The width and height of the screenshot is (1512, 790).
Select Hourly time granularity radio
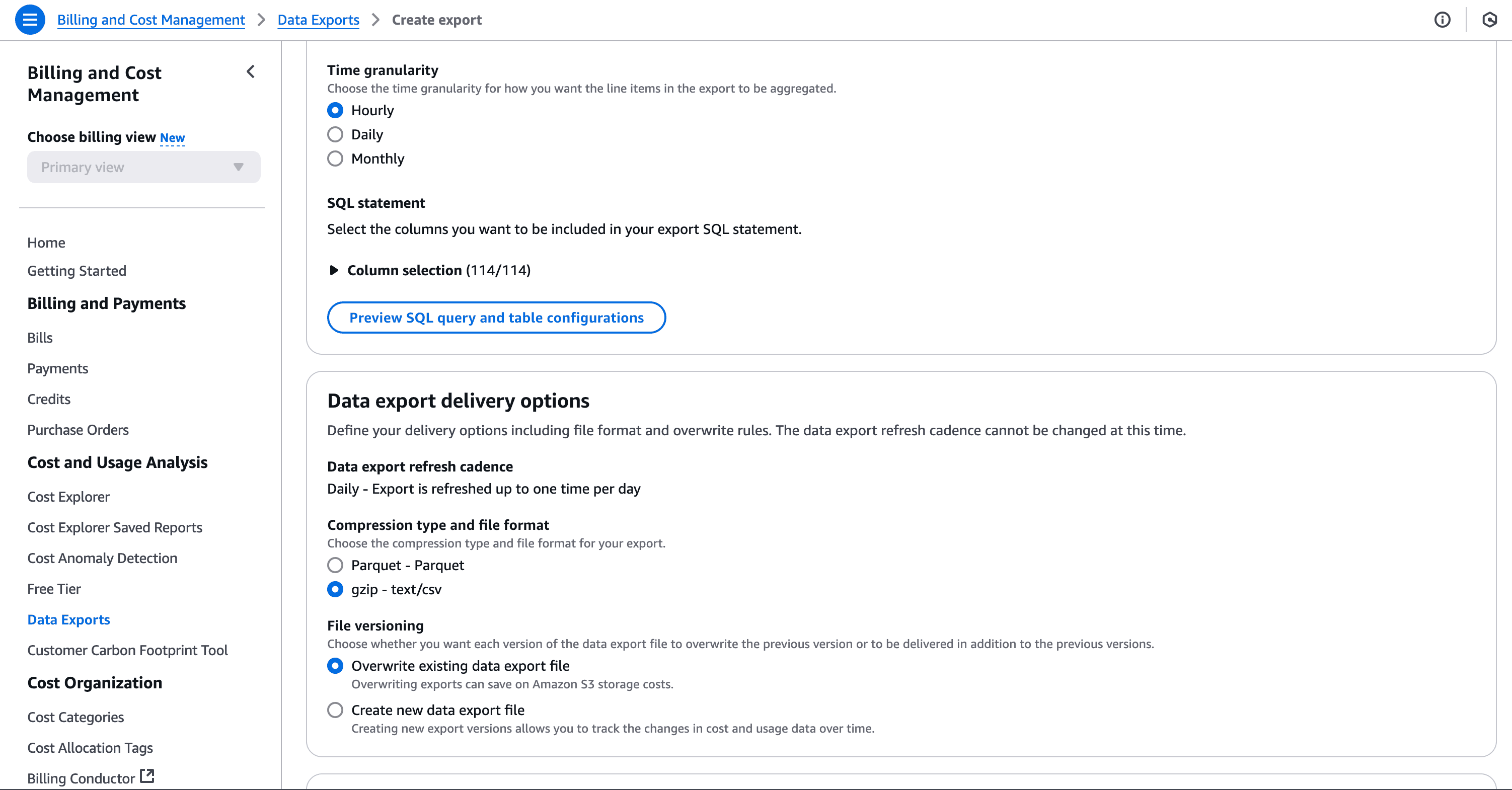pos(335,110)
